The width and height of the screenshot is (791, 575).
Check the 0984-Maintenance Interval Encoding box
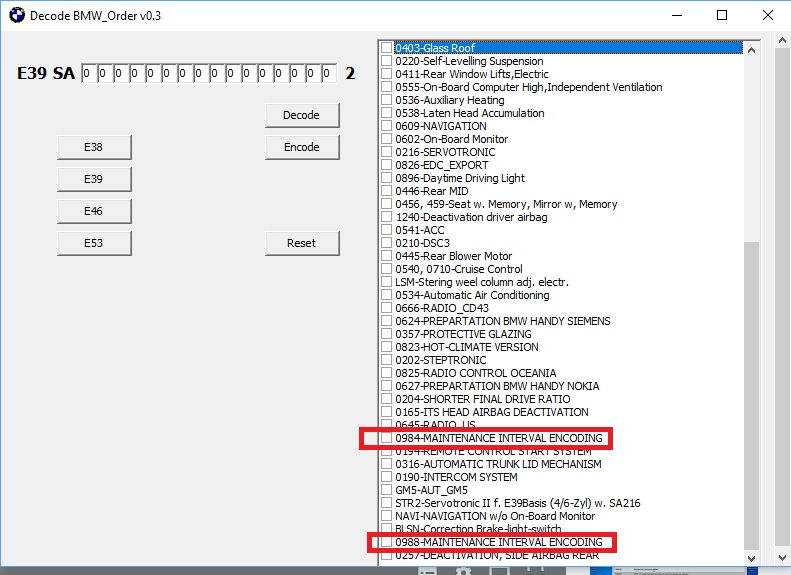point(387,438)
